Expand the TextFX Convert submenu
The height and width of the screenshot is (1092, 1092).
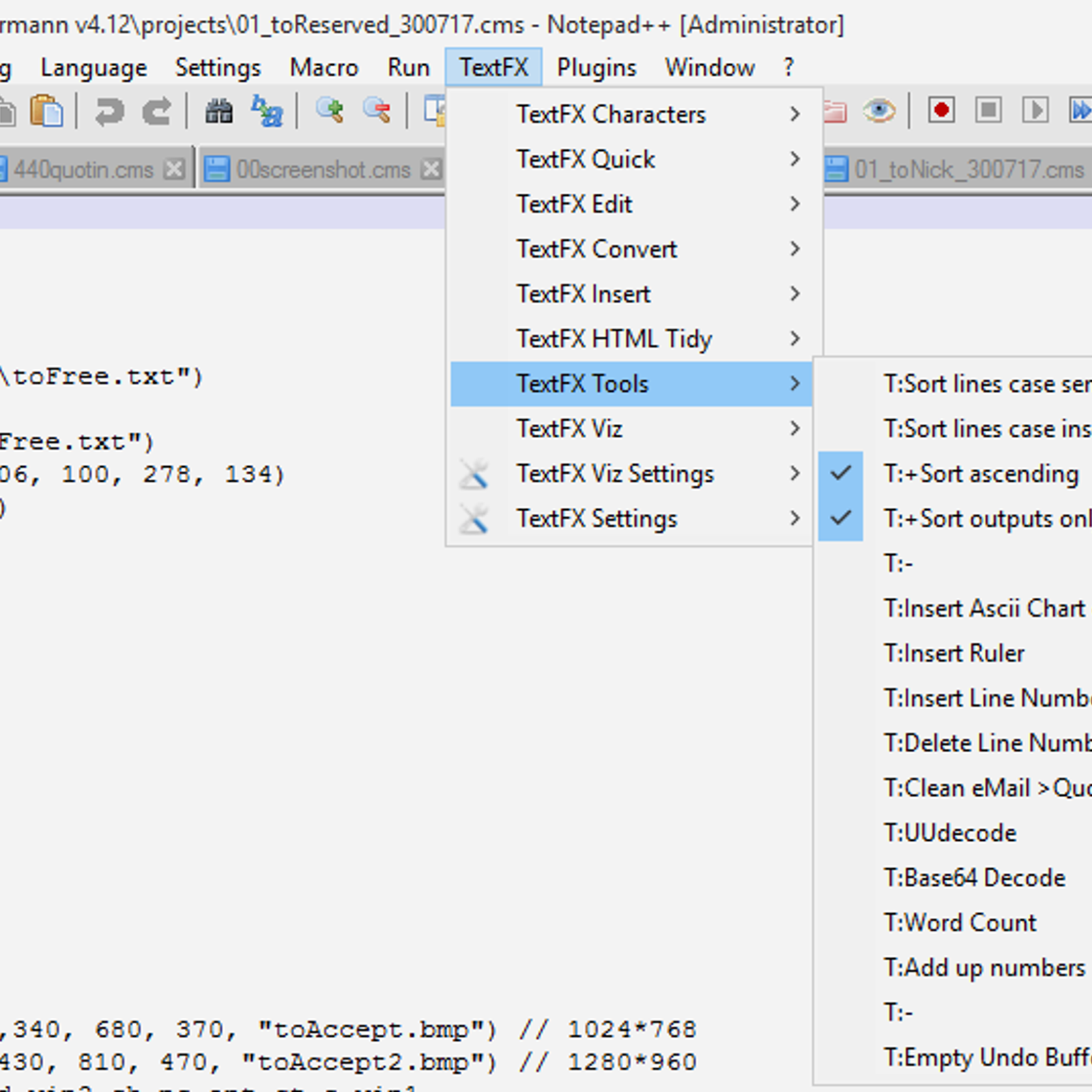[x=631, y=249]
